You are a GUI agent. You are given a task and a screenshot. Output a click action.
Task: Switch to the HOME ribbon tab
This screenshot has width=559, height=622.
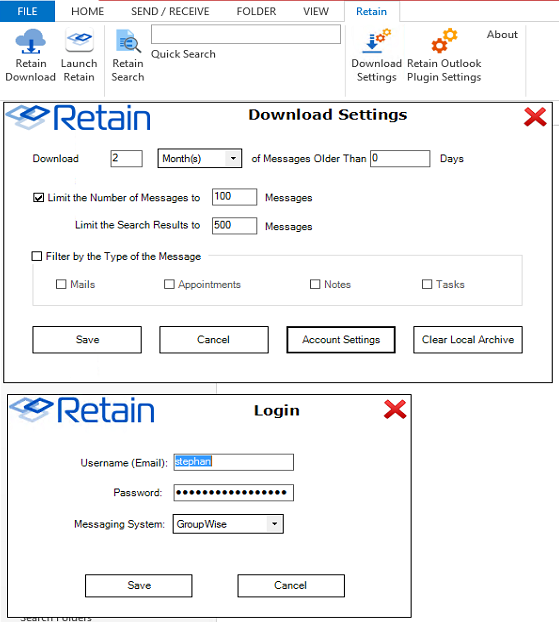(88, 12)
